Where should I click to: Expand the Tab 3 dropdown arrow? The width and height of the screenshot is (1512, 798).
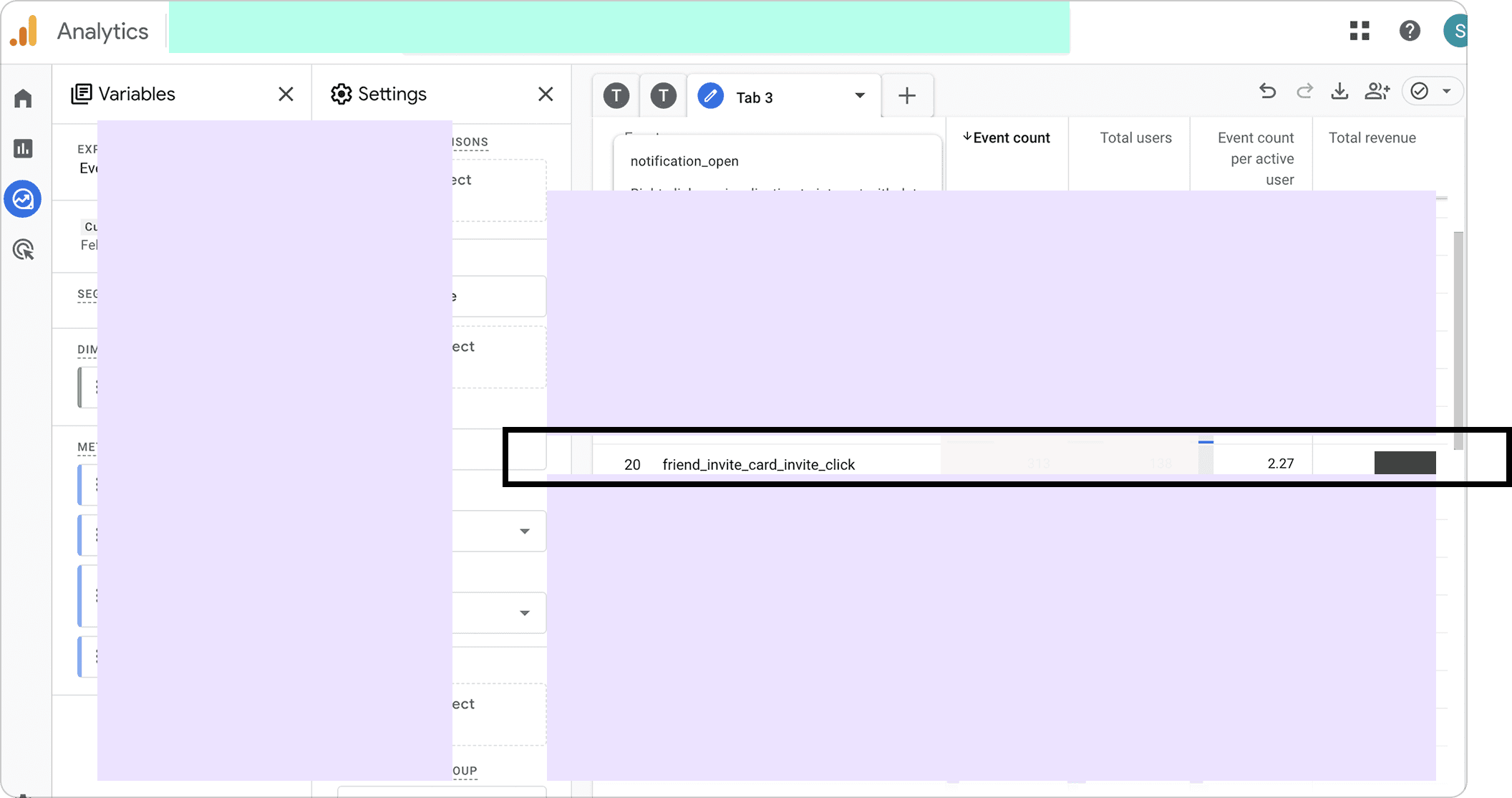(x=860, y=96)
